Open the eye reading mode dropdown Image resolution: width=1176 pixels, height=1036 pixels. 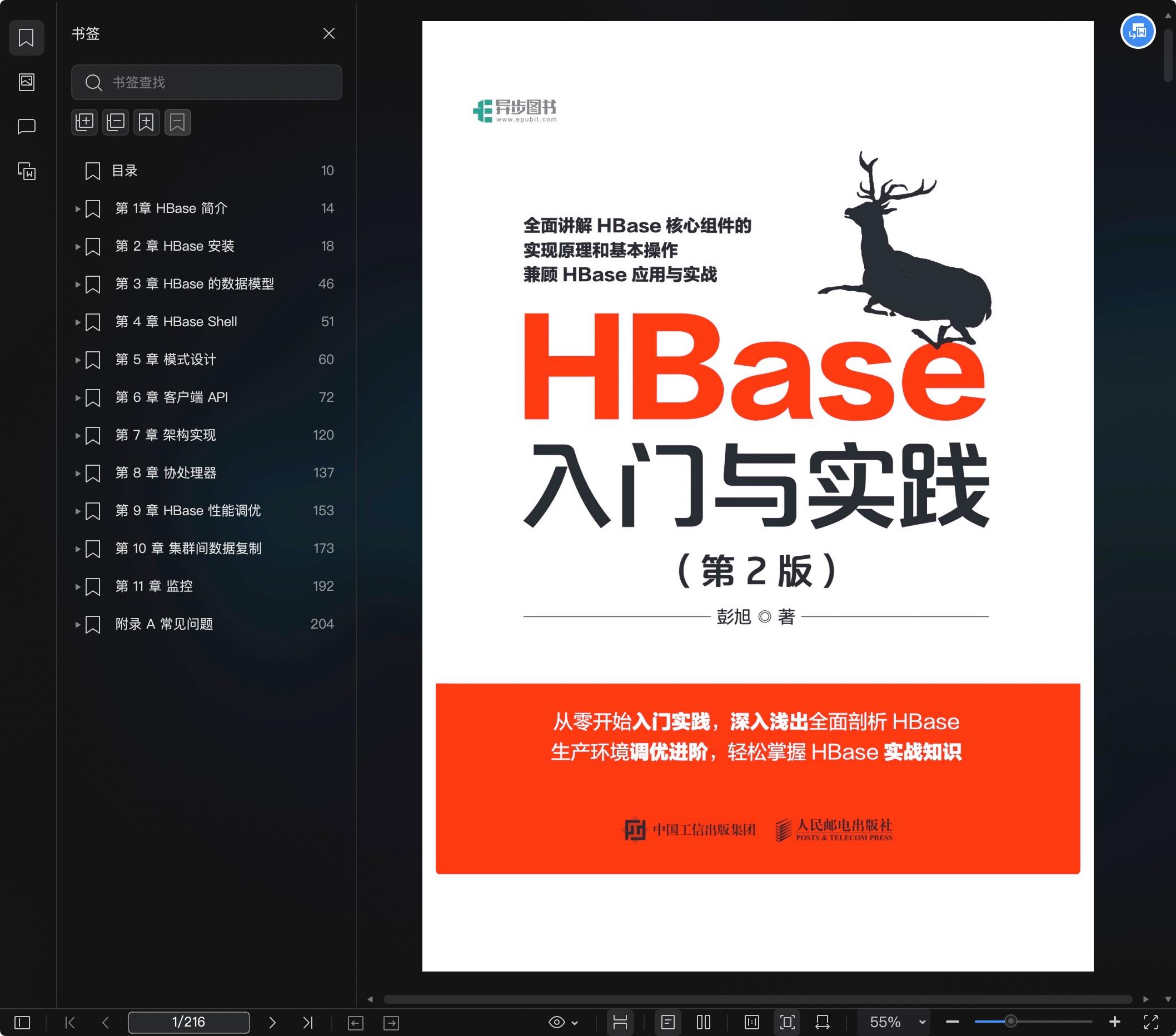click(x=562, y=1022)
